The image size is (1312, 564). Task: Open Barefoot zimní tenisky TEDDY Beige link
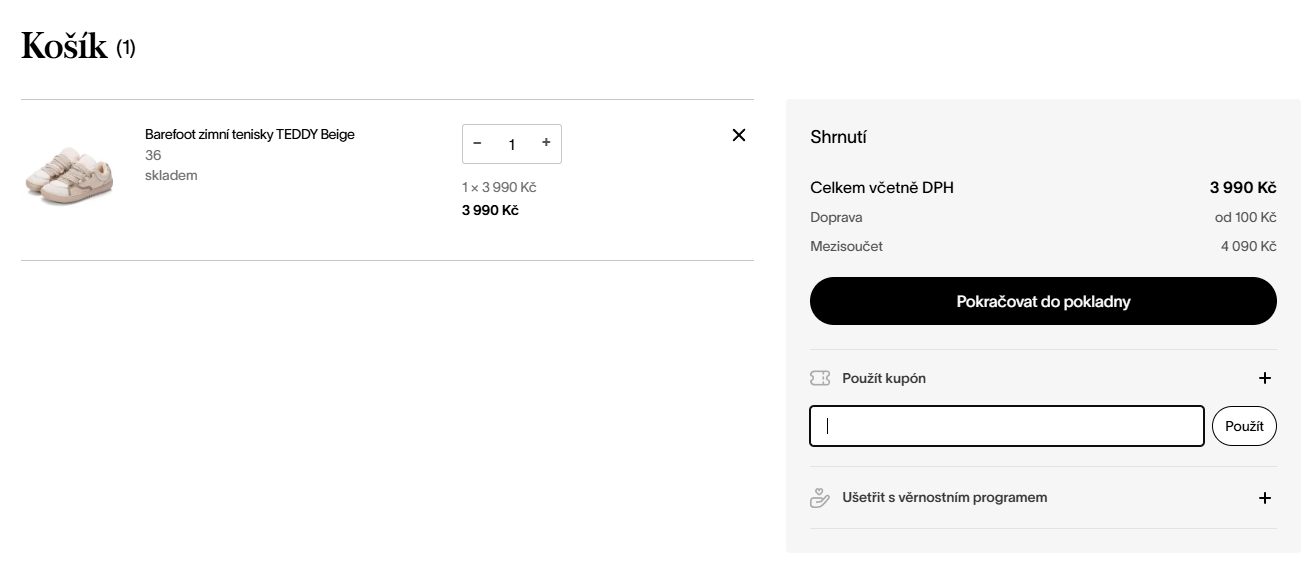249,134
